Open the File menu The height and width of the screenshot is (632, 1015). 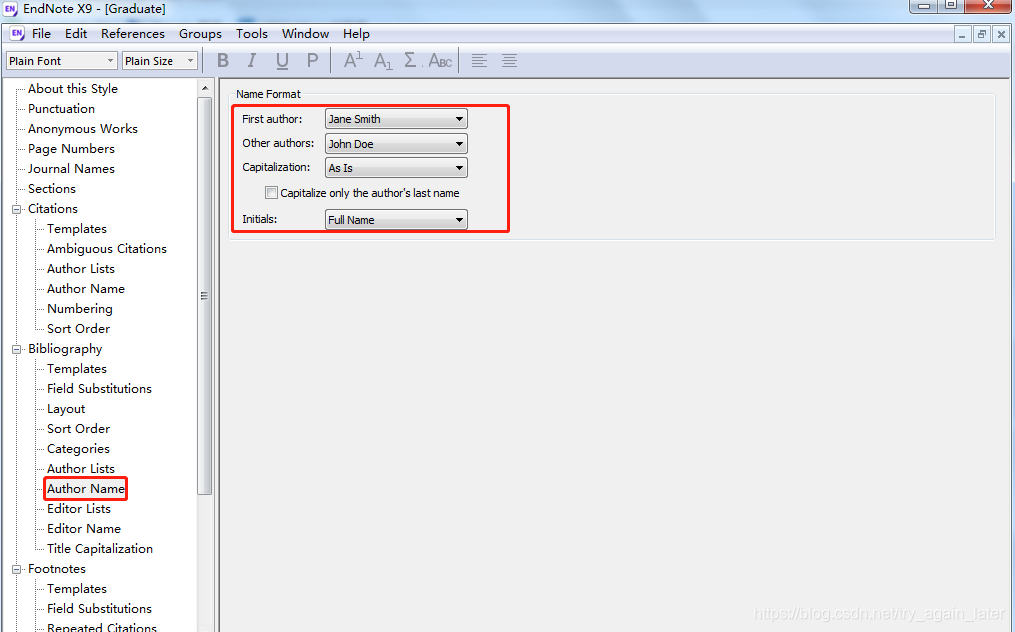coord(41,34)
